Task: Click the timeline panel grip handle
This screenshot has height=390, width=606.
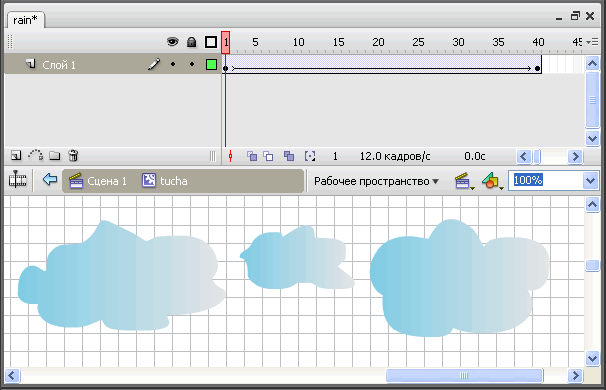Action: click(10, 42)
